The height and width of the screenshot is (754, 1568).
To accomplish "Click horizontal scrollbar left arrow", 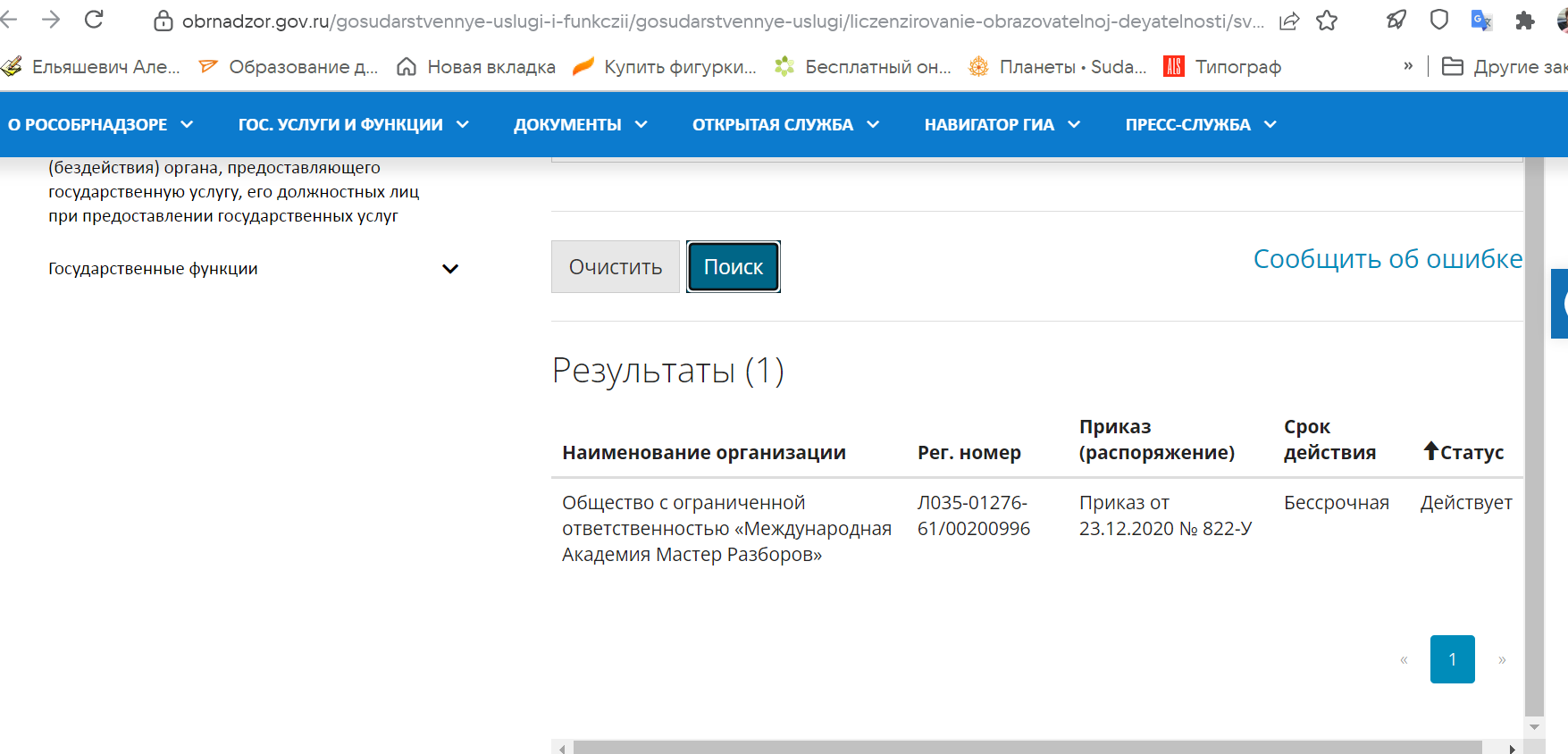I will point(561,749).
